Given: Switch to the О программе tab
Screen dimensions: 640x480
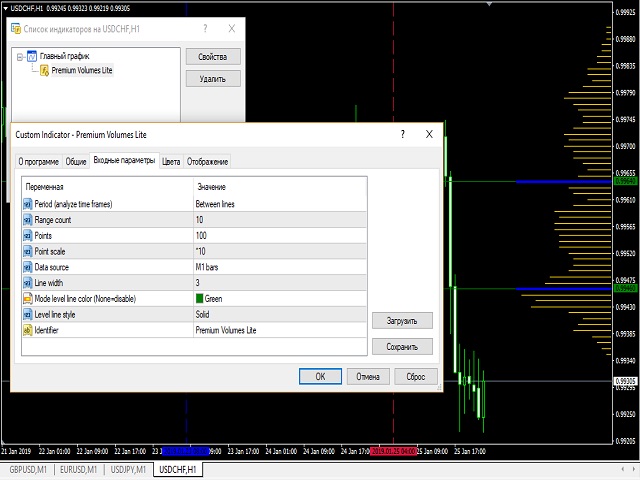Looking at the screenshot, I should [38, 162].
